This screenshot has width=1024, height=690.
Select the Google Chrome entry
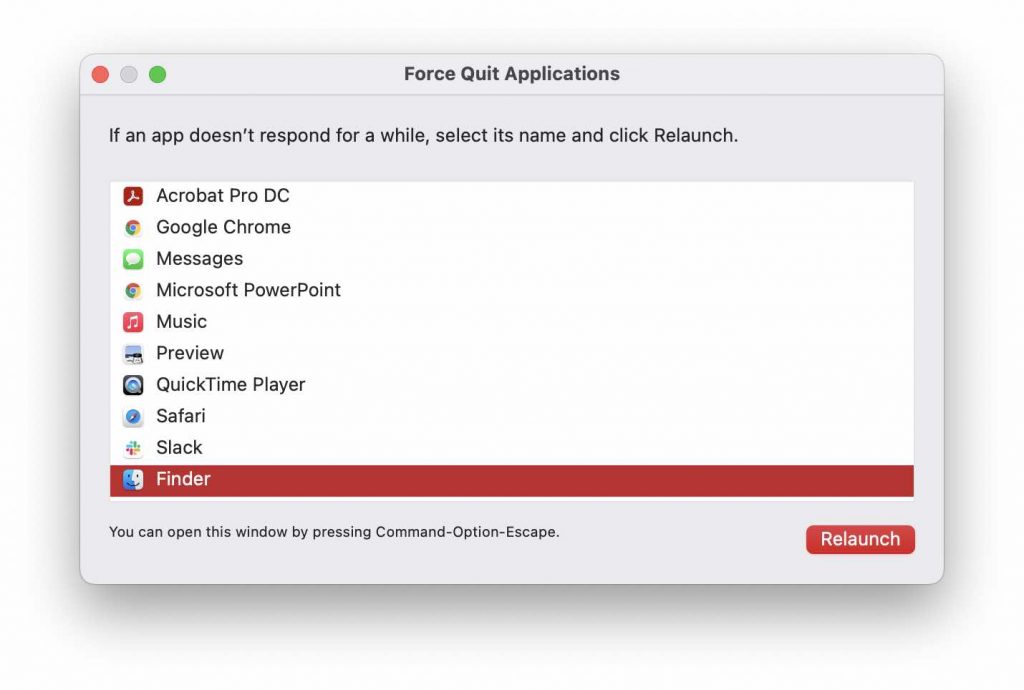511,227
